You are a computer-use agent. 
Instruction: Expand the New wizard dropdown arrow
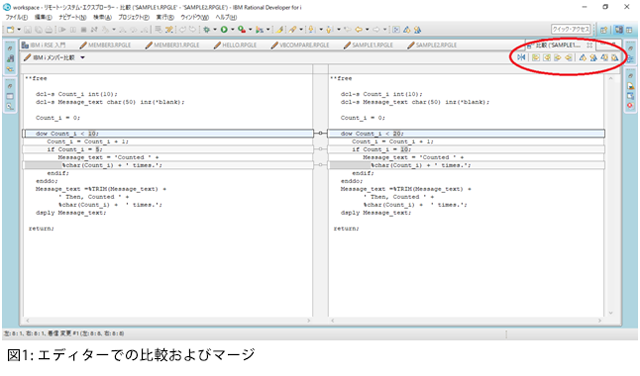[x=19, y=29]
